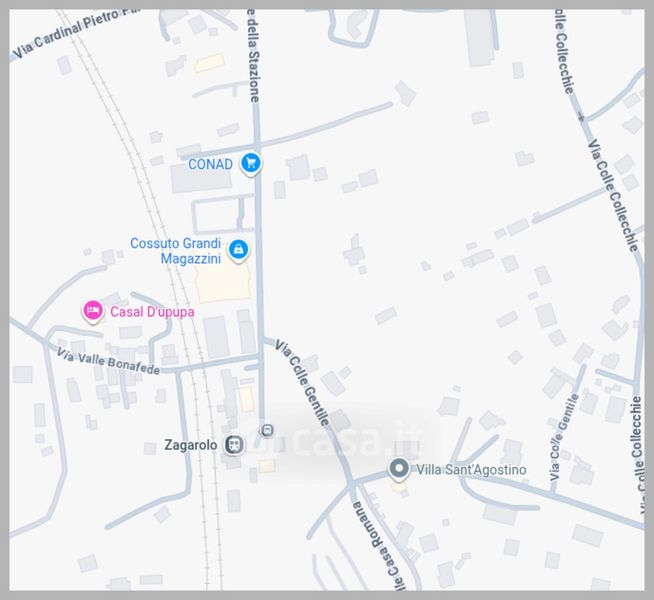The height and width of the screenshot is (600, 654).
Task: Open the Casal D'upupa hotel marker
Action: 93,311
